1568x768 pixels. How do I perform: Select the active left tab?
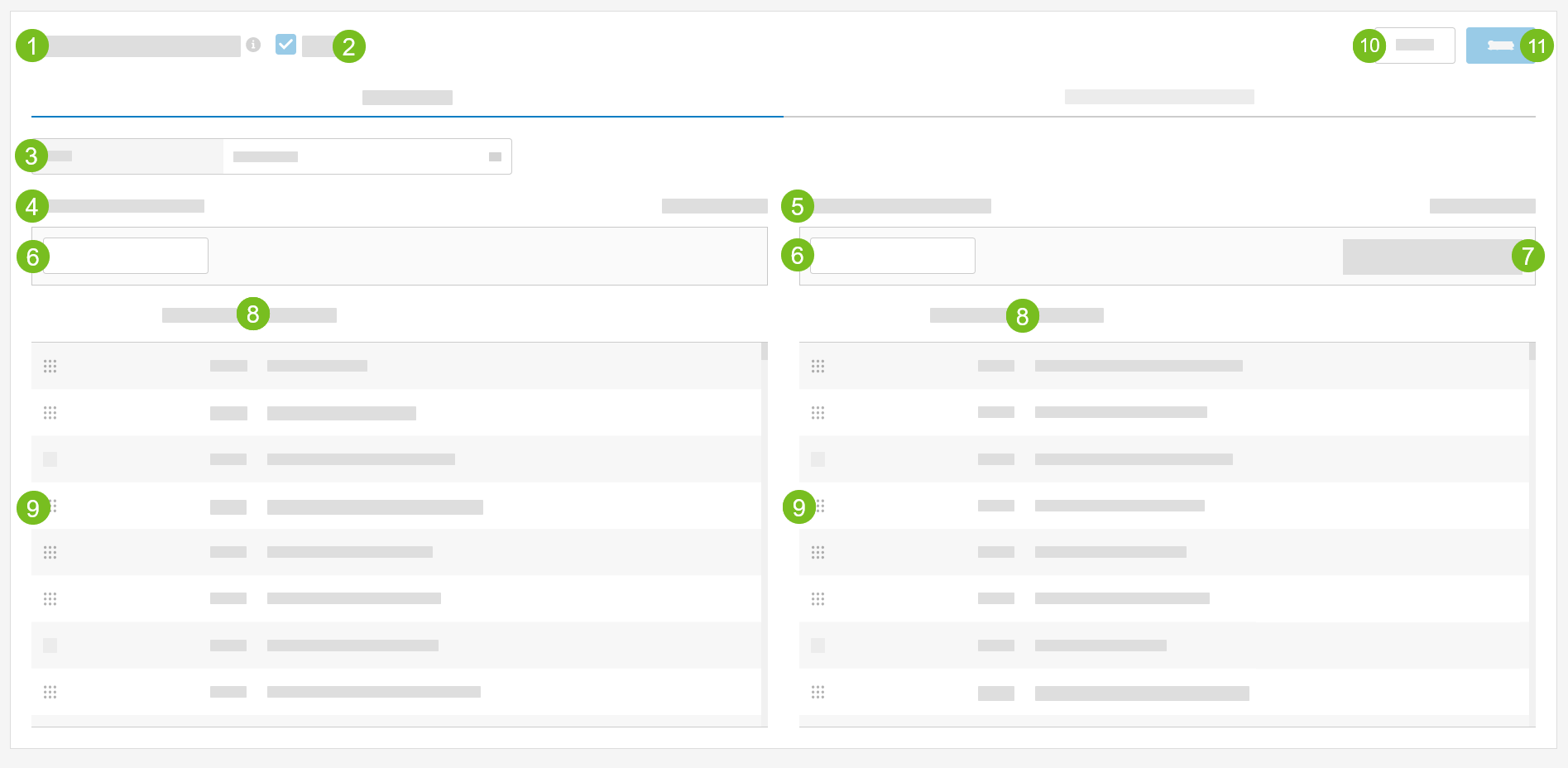click(407, 98)
